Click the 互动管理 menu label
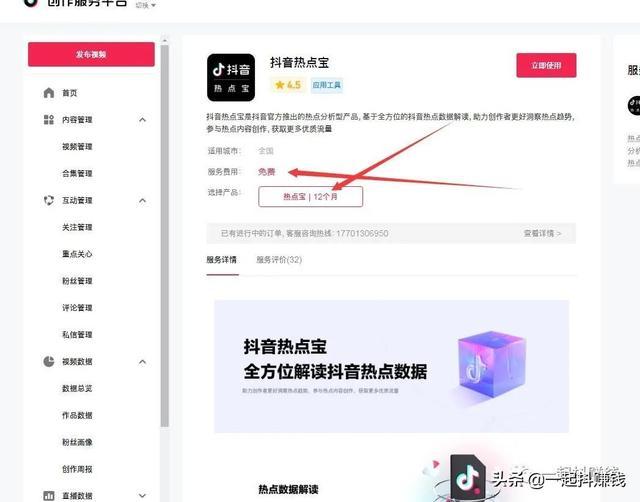640x502 pixels. click(77, 200)
